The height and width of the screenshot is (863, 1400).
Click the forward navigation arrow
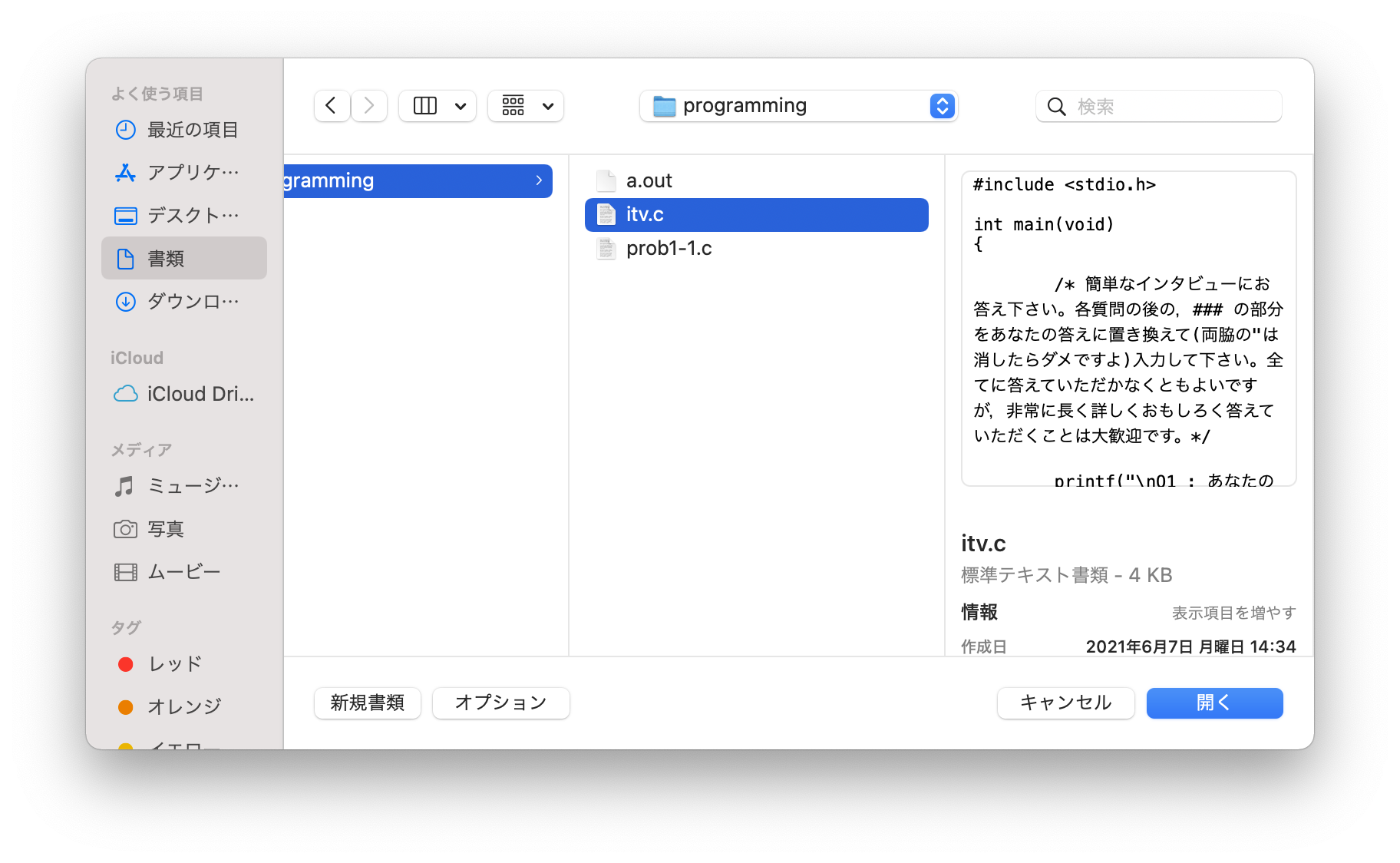click(x=369, y=106)
